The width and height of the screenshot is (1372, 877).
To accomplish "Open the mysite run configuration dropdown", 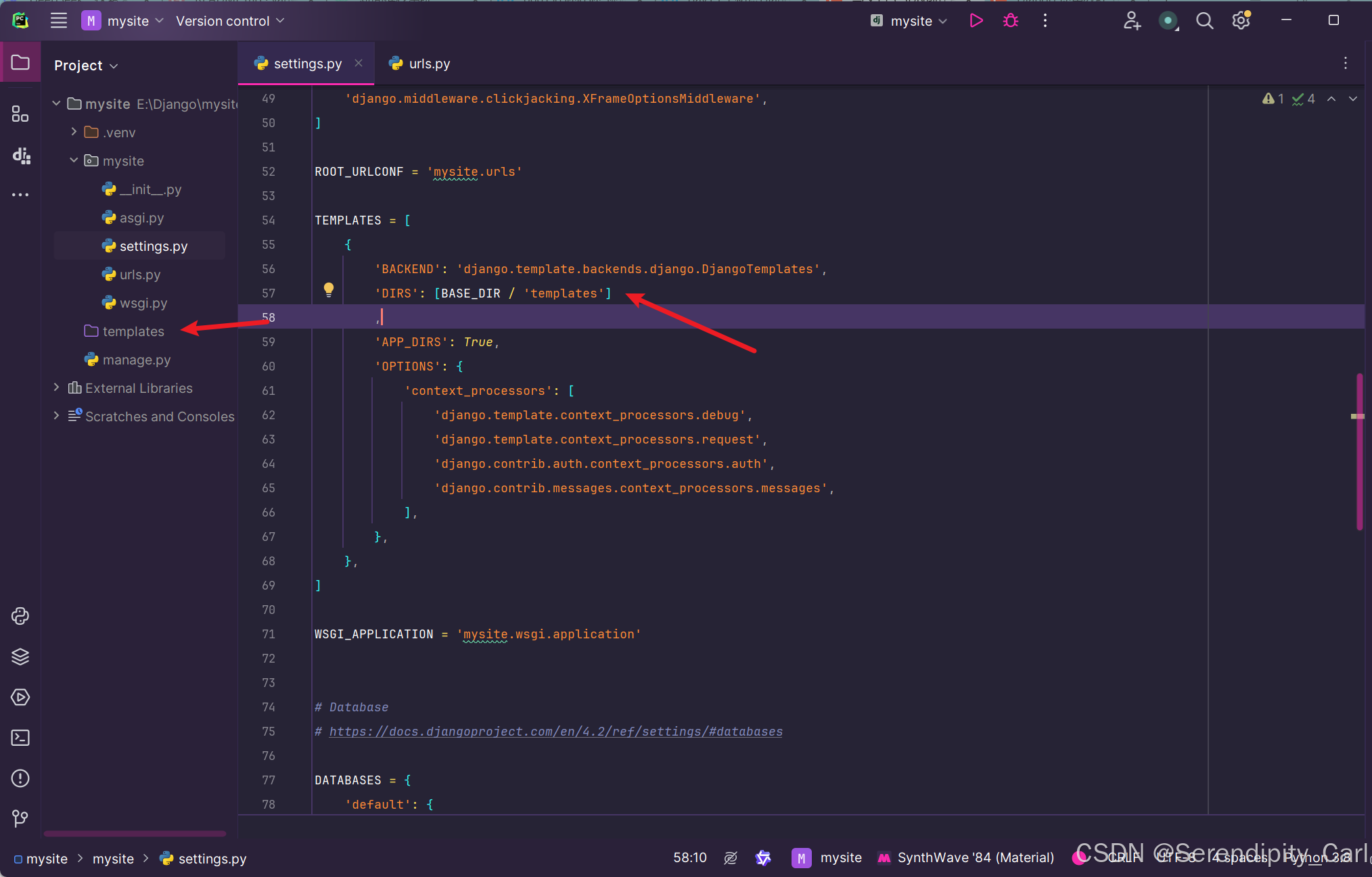I will pos(910,21).
